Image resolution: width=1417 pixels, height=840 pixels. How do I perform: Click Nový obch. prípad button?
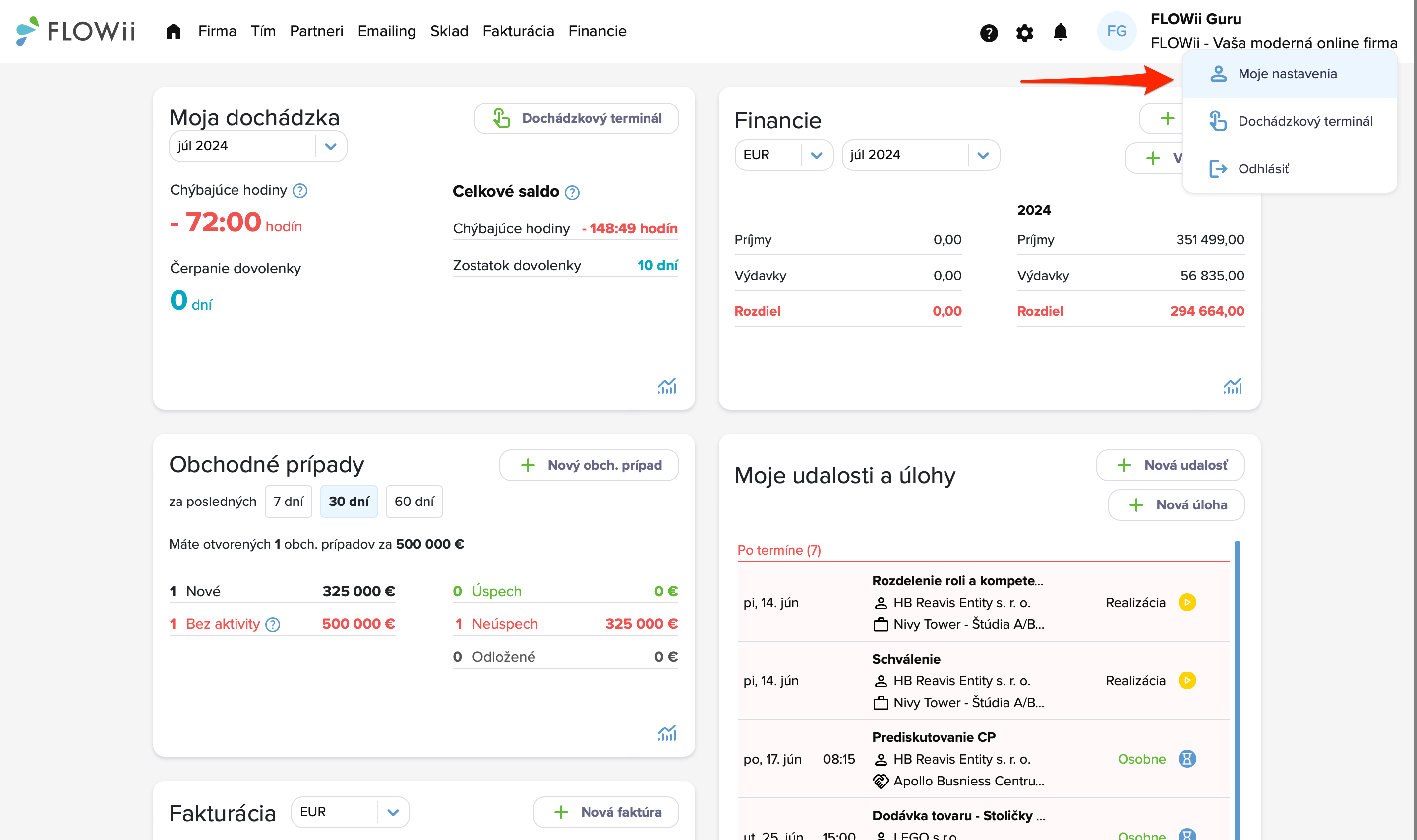(x=589, y=465)
